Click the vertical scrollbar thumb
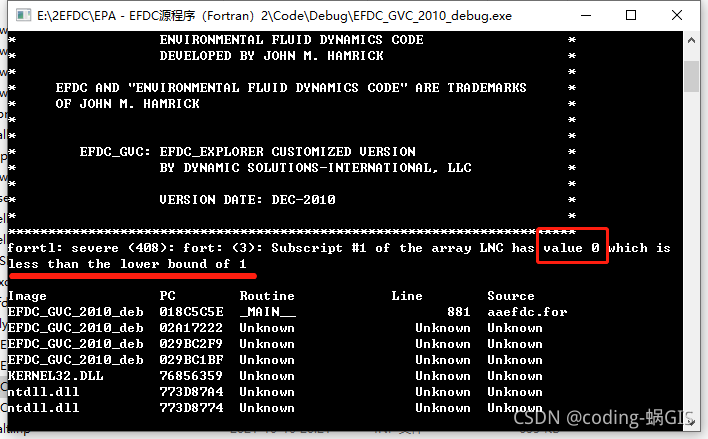The height and width of the screenshot is (439, 708). tap(691, 77)
